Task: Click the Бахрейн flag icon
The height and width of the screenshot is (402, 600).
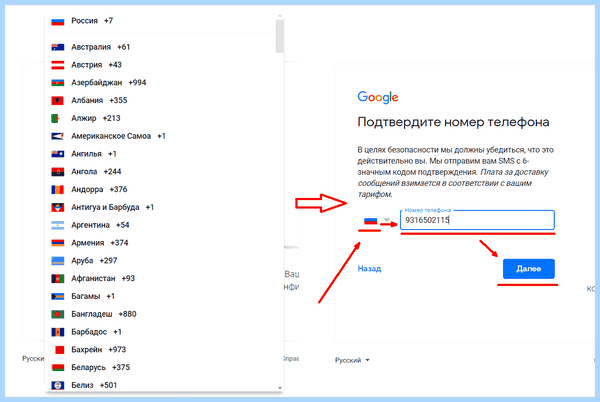Action: click(58, 350)
